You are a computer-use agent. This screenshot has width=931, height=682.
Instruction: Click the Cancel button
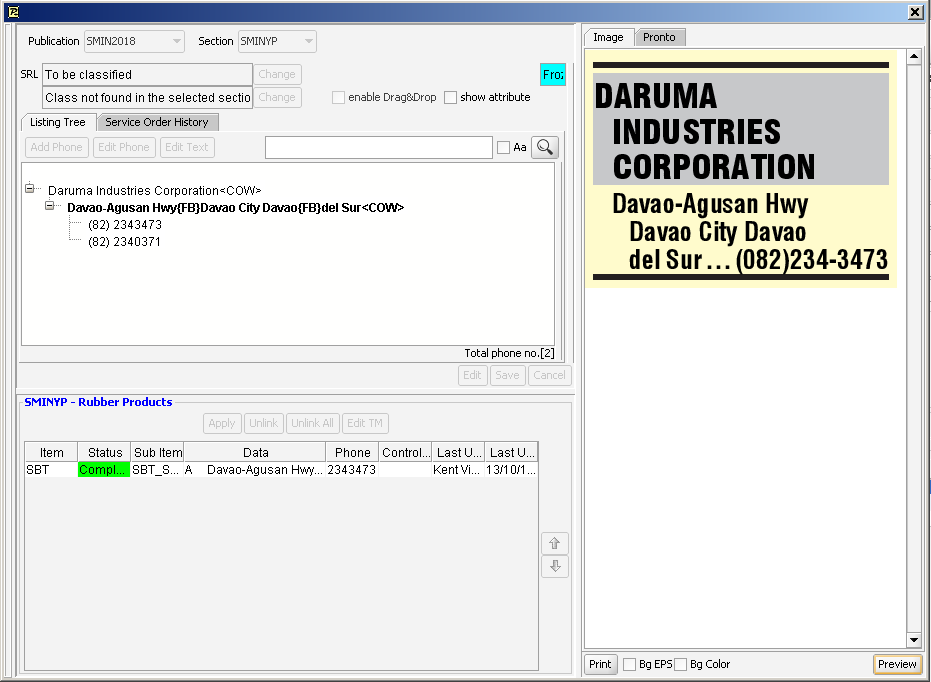[550, 375]
